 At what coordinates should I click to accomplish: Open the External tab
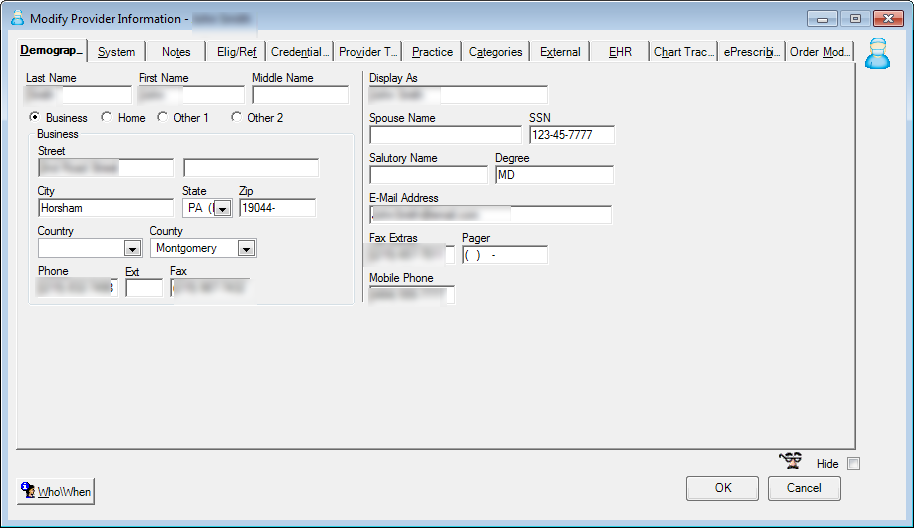tap(560, 52)
